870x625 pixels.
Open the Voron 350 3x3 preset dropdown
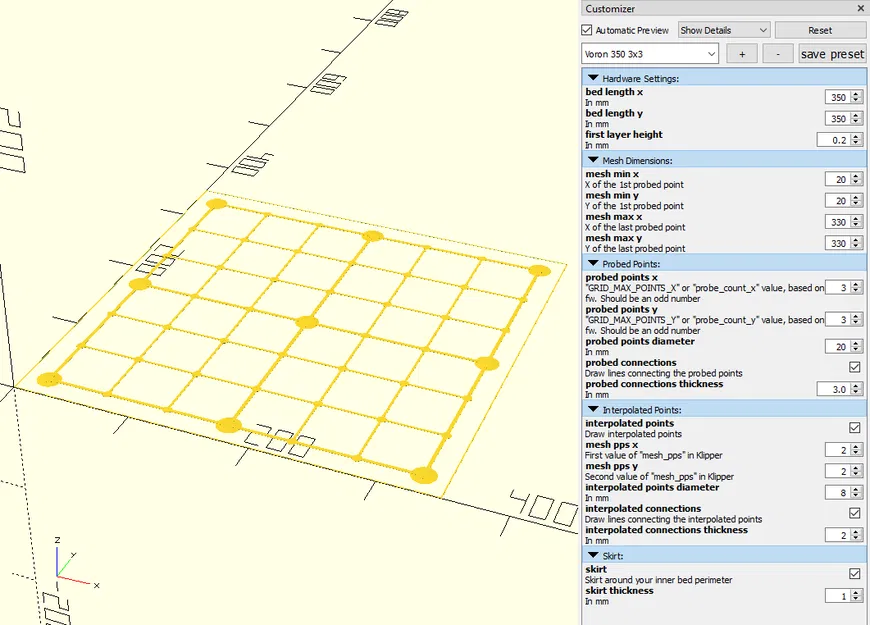(650, 54)
